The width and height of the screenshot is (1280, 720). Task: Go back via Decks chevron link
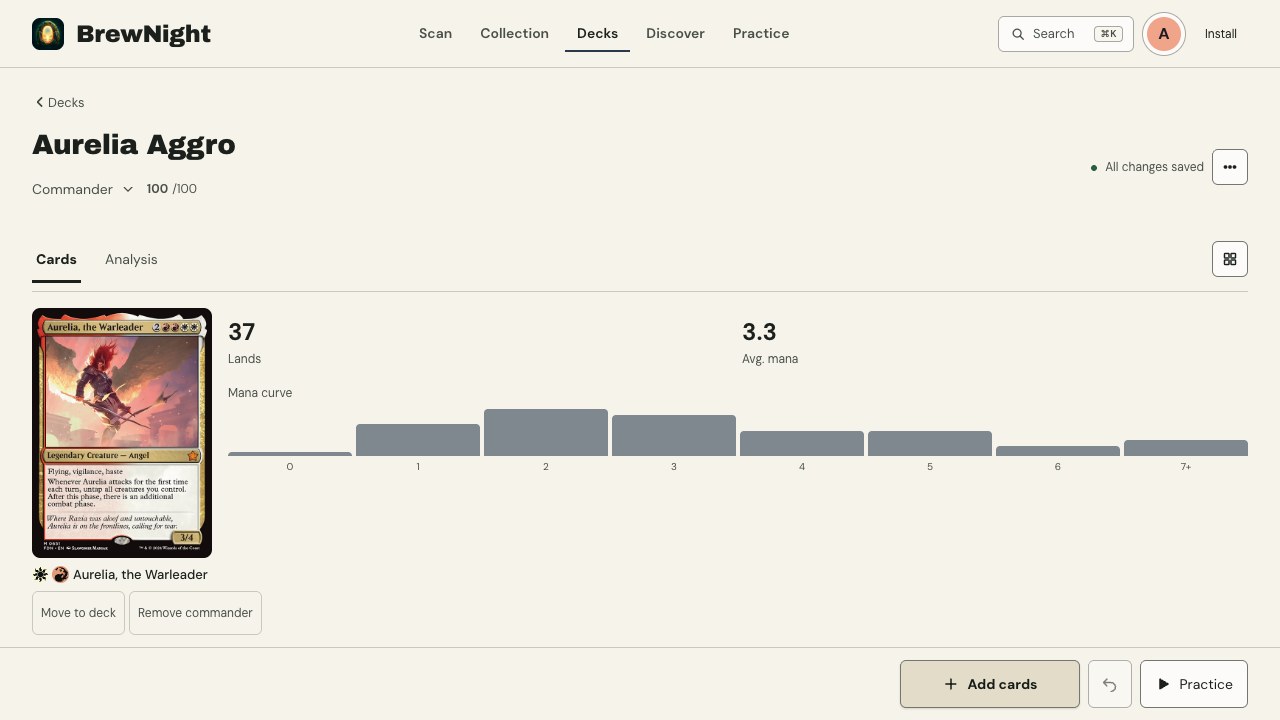point(60,102)
